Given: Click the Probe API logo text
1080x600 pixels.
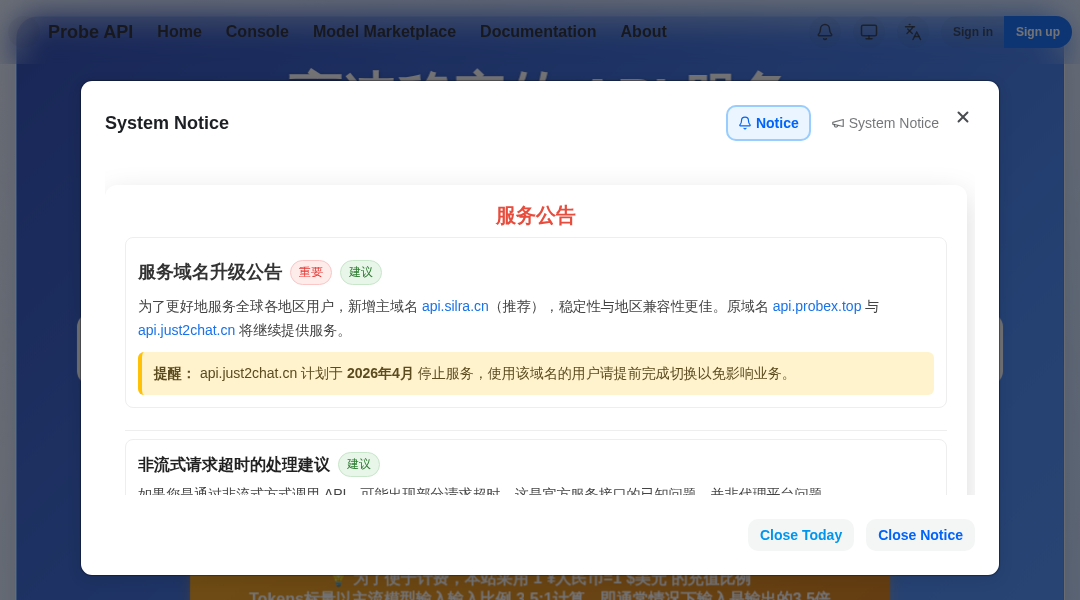Looking at the screenshot, I should [90, 32].
